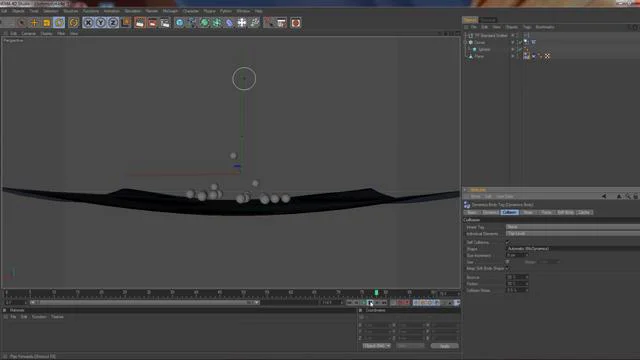Select the highlighted Rotate tool
640x360 pixels.
point(59,23)
